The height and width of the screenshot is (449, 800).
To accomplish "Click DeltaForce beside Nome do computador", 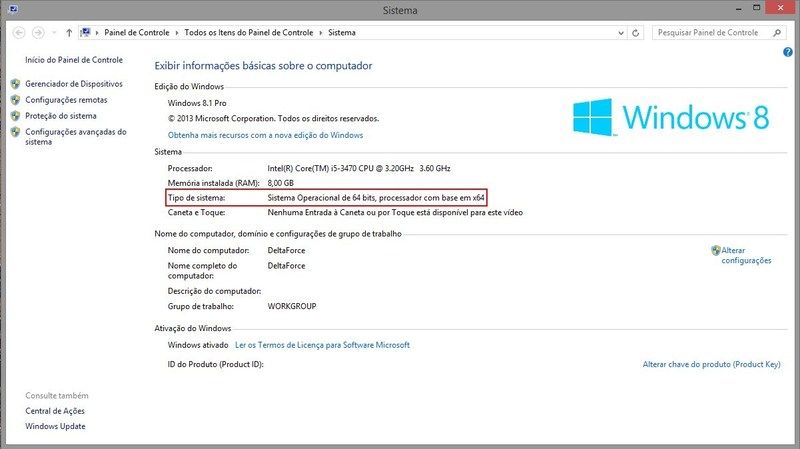I will coord(286,251).
